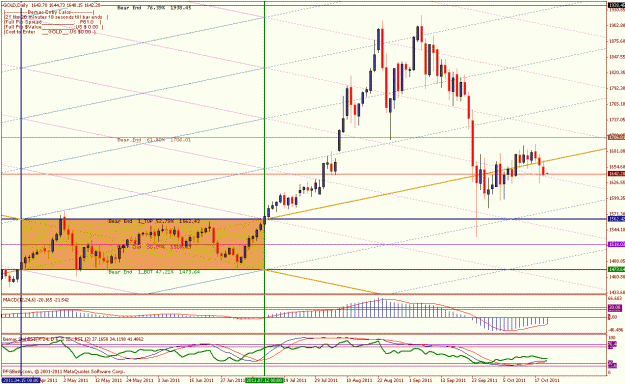
Task: Click the '12 May 2011' date label
Action: pyautogui.click(x=108, y=380)
